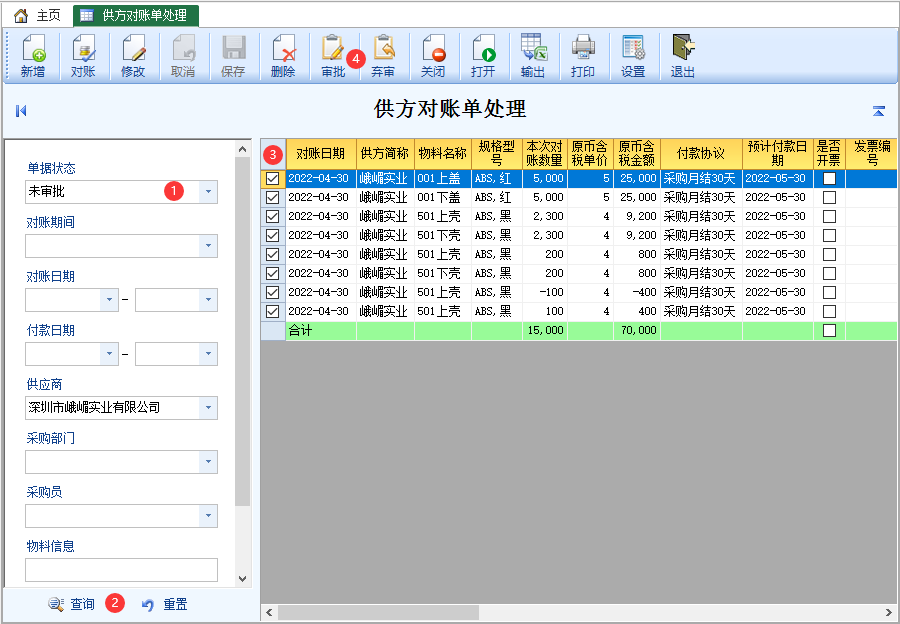Open the 设置 settings toolbar icon
The image size is (900, 624).
coord(633,56)
